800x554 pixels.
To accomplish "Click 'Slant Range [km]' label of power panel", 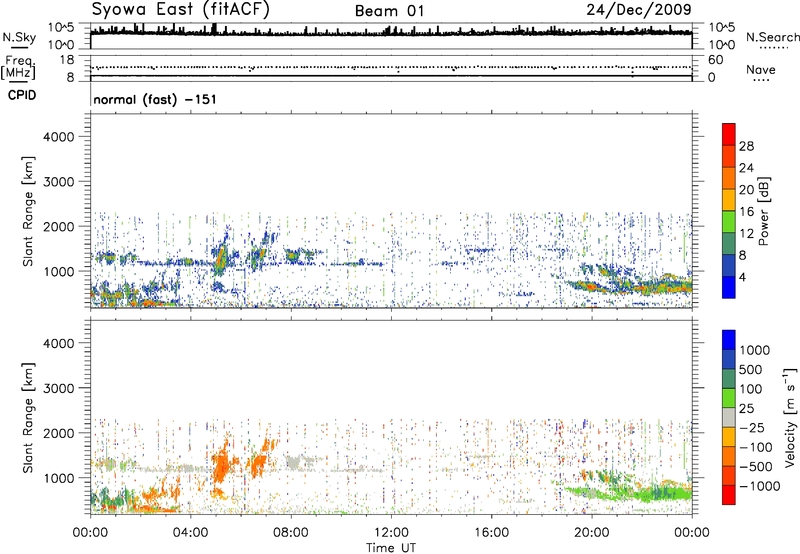I will (x=28, y=211).
